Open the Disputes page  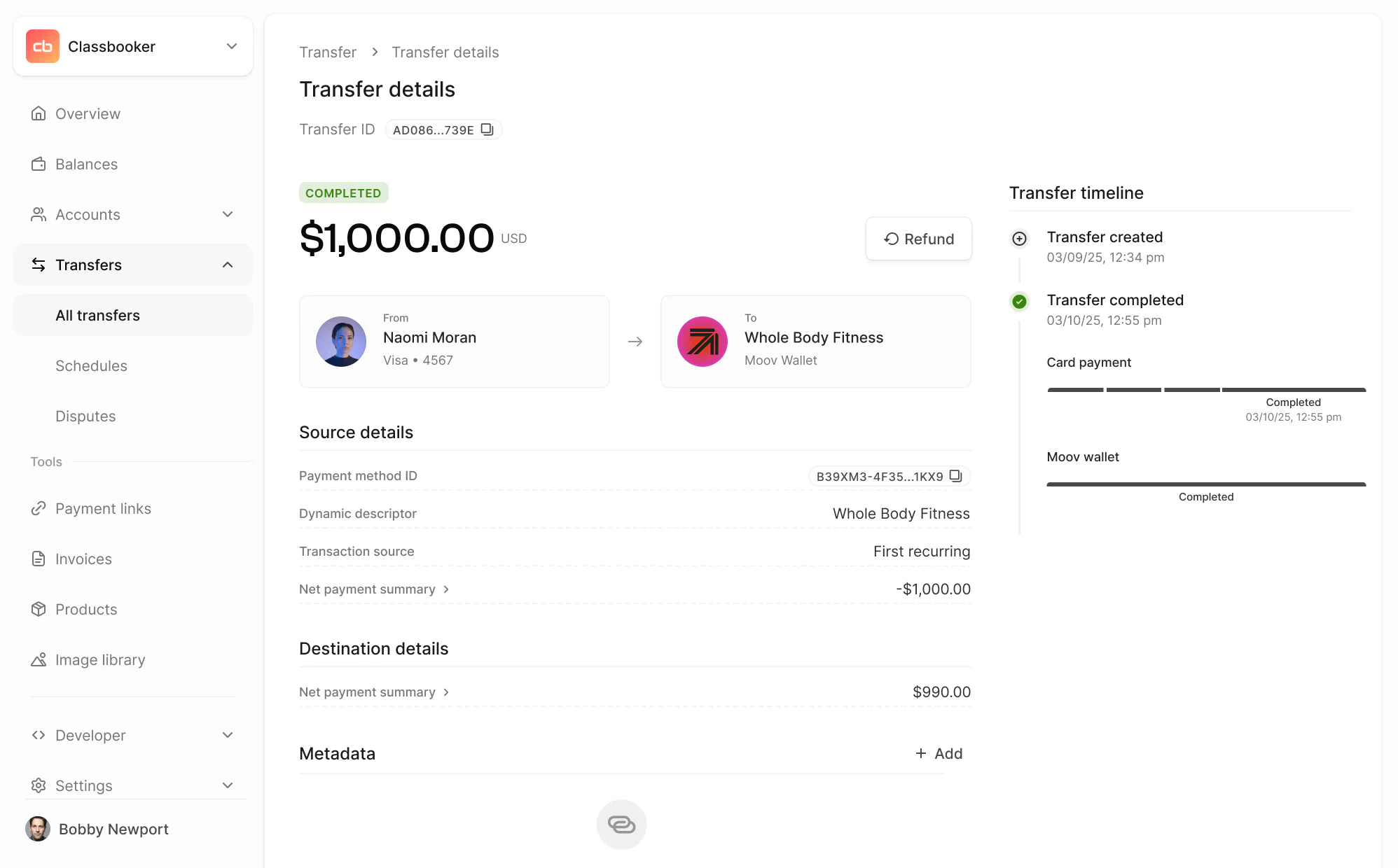pos(85,416)
